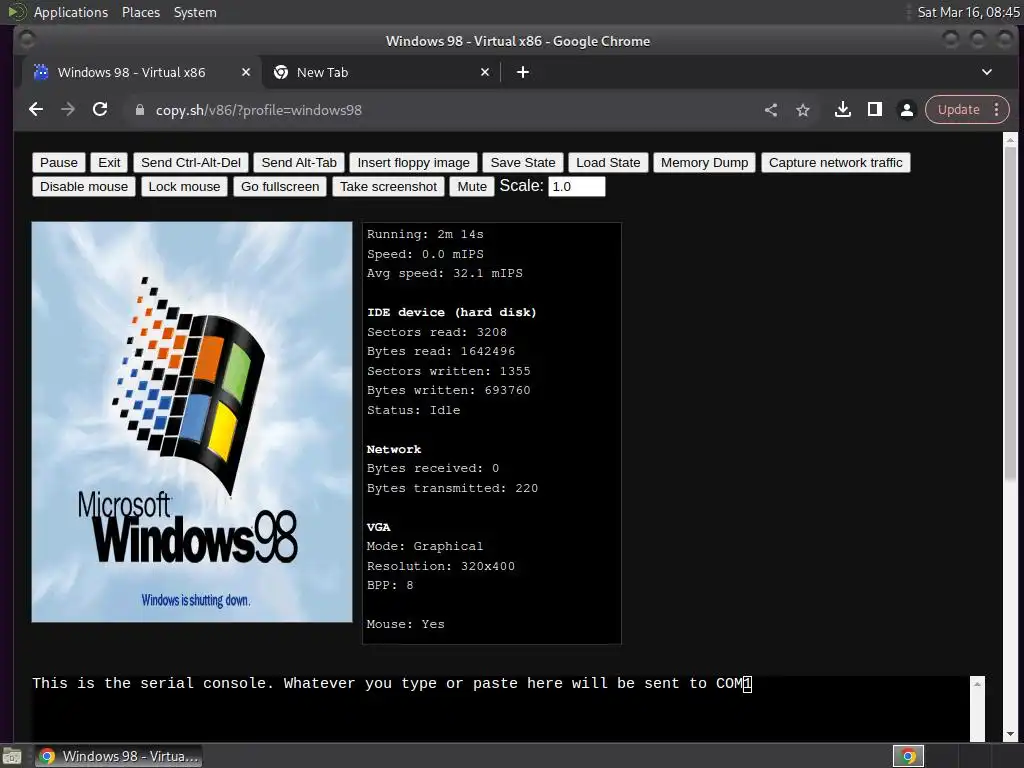This screenshot has width=1024, height=768.
Task: Click the Windows 98 emulator screen
Action: 192,422
